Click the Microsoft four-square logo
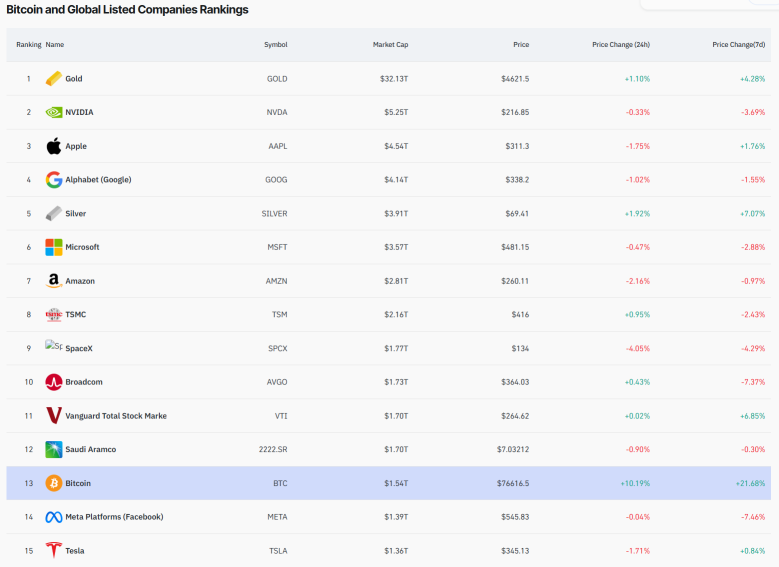The image size is (779, 567). pos(54,247)
